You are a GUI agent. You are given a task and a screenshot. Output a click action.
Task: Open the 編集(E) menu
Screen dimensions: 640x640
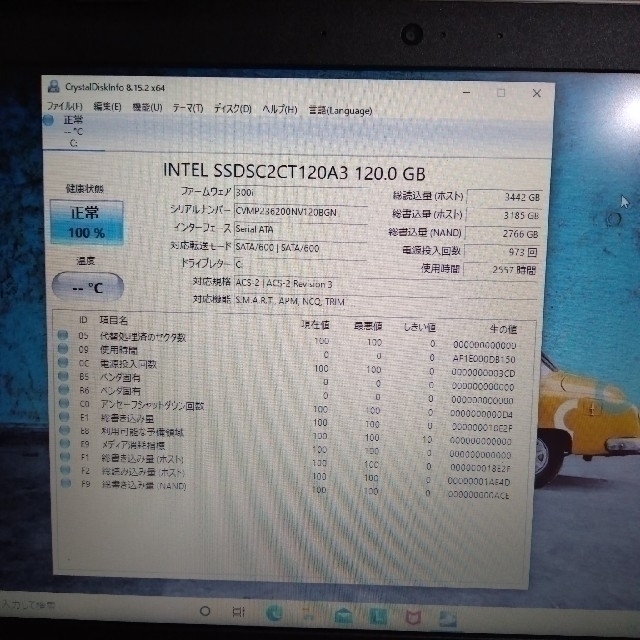107,107
